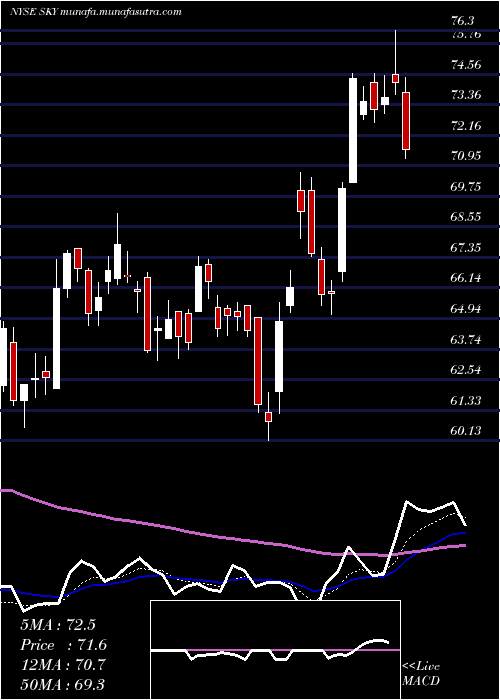Viewport: 500px width, 700px height.
Task: Select the 68.55 price level label
Action: pos(466,217)
